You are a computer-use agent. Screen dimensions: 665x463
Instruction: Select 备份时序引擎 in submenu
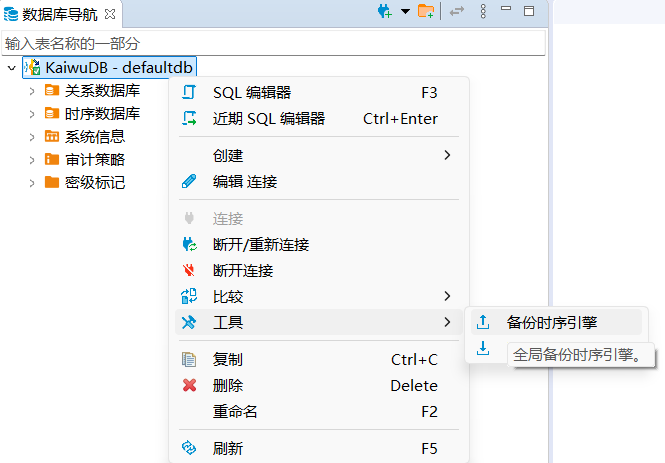point(556,322)
